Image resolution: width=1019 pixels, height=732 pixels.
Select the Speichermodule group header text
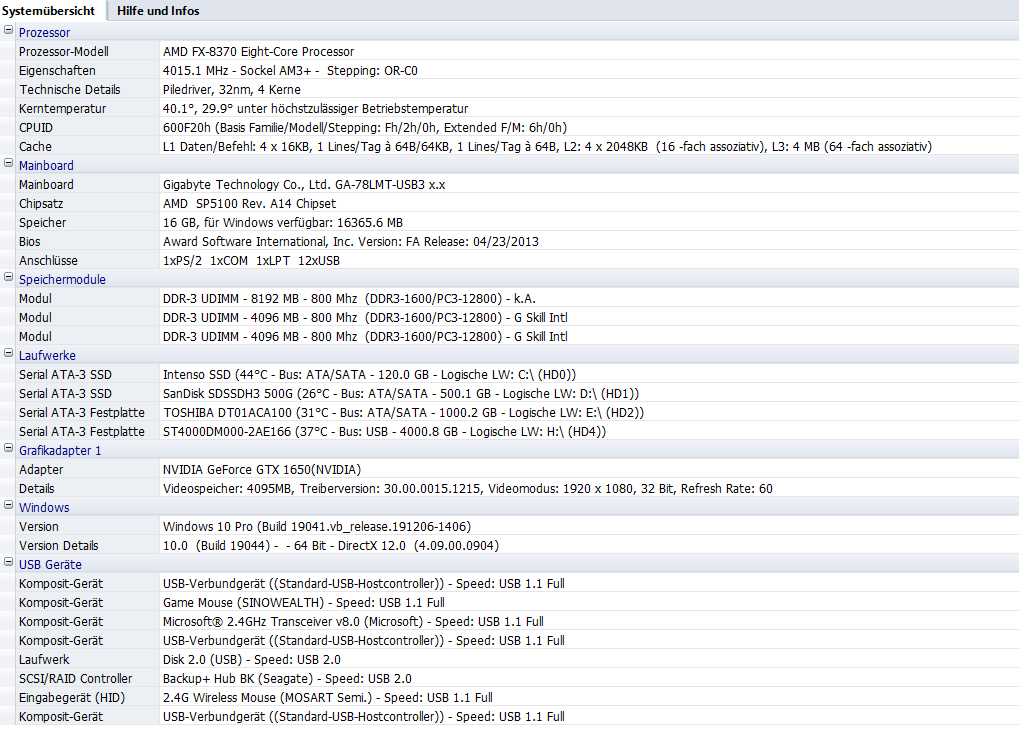pyautogui.click(x=62, y=280)
